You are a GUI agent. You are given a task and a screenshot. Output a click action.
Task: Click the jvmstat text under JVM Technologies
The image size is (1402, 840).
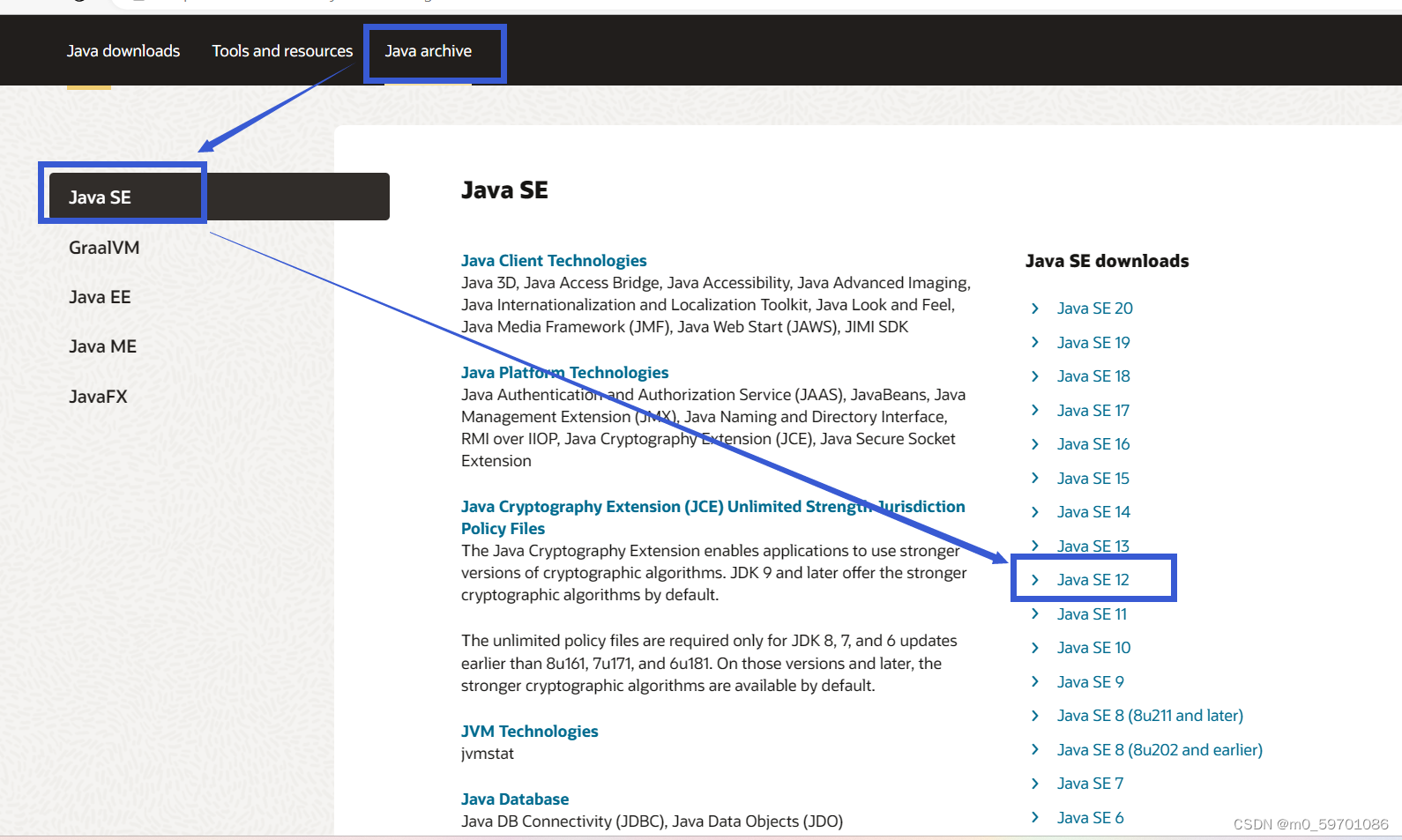click(x=488, y=754)
